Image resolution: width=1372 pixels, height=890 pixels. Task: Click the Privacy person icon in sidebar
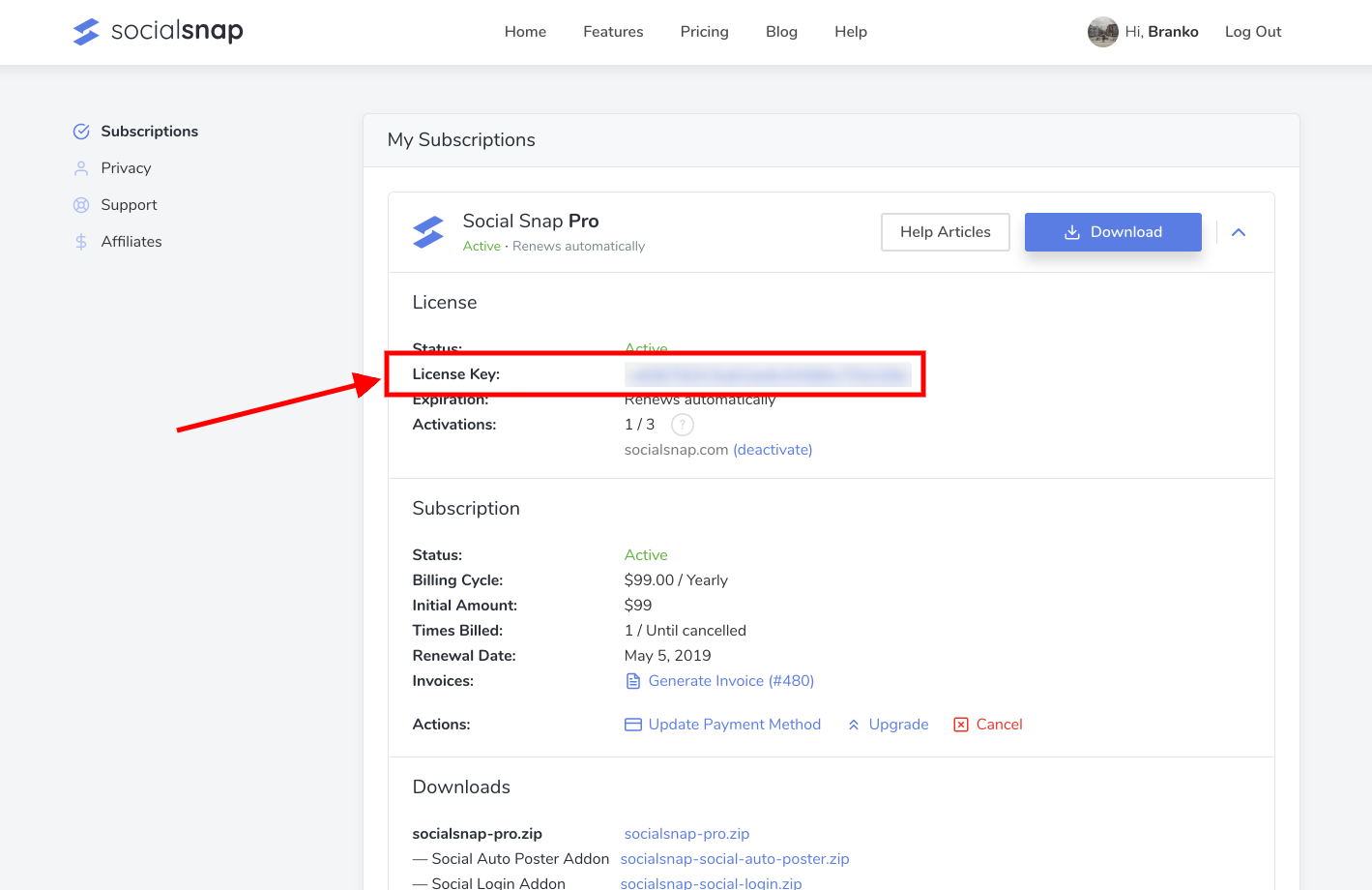point(81,168)
